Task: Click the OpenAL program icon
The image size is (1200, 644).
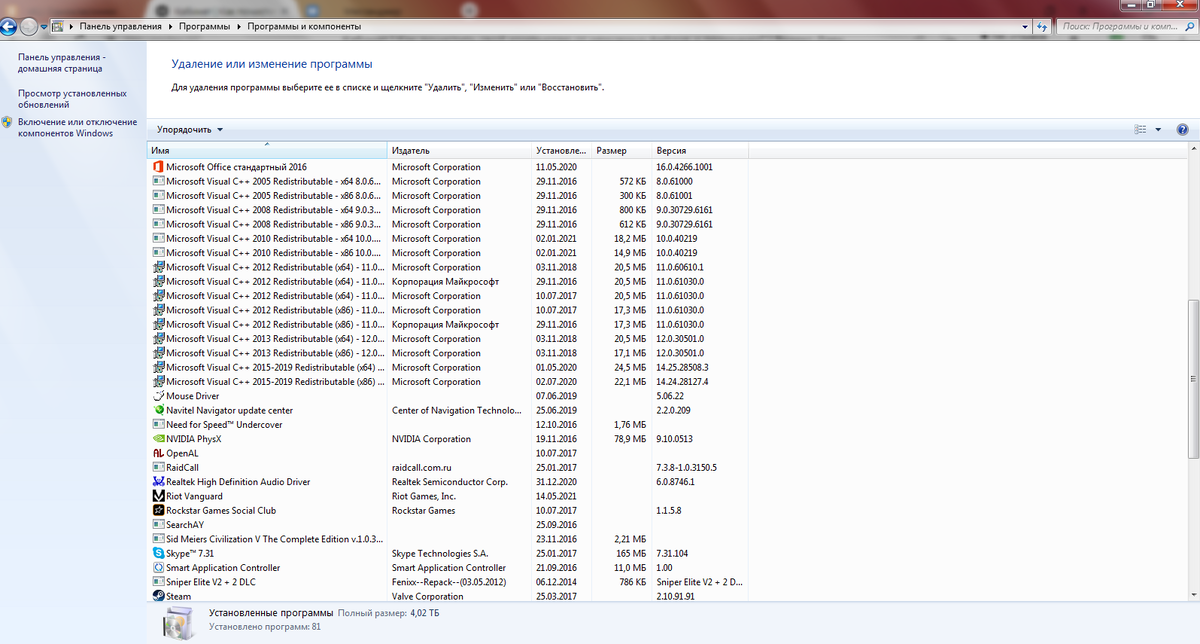Action: (158, 453)
